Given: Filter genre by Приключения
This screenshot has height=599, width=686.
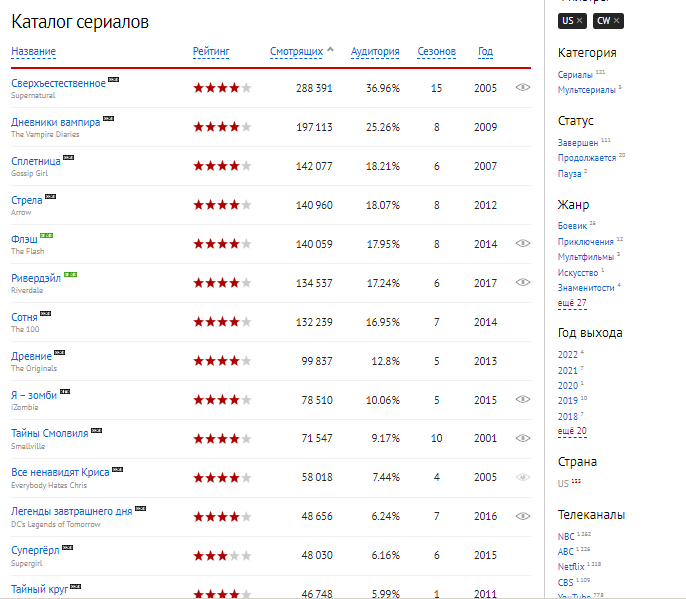Looking at the screenshot, I should tap(585, 242).
